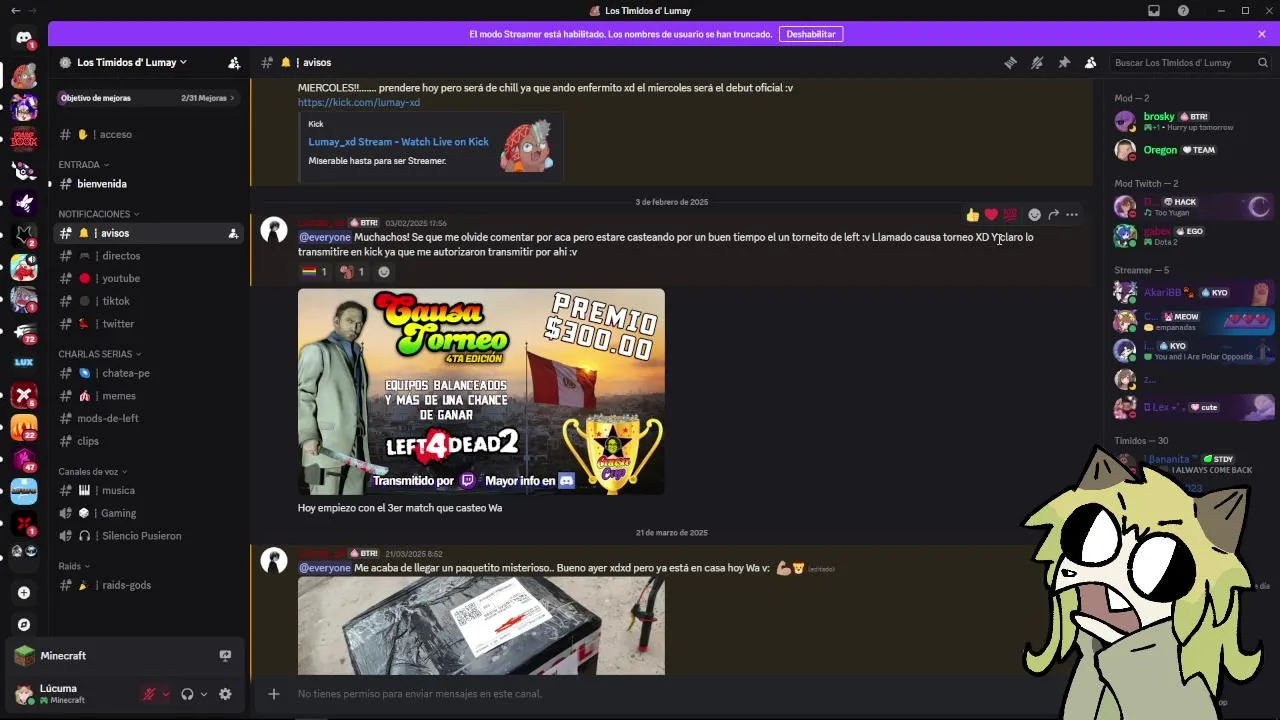This screenshot has height=720, width=1280.
Task: Open the folder of servers icon
Action: coord(24,551)
